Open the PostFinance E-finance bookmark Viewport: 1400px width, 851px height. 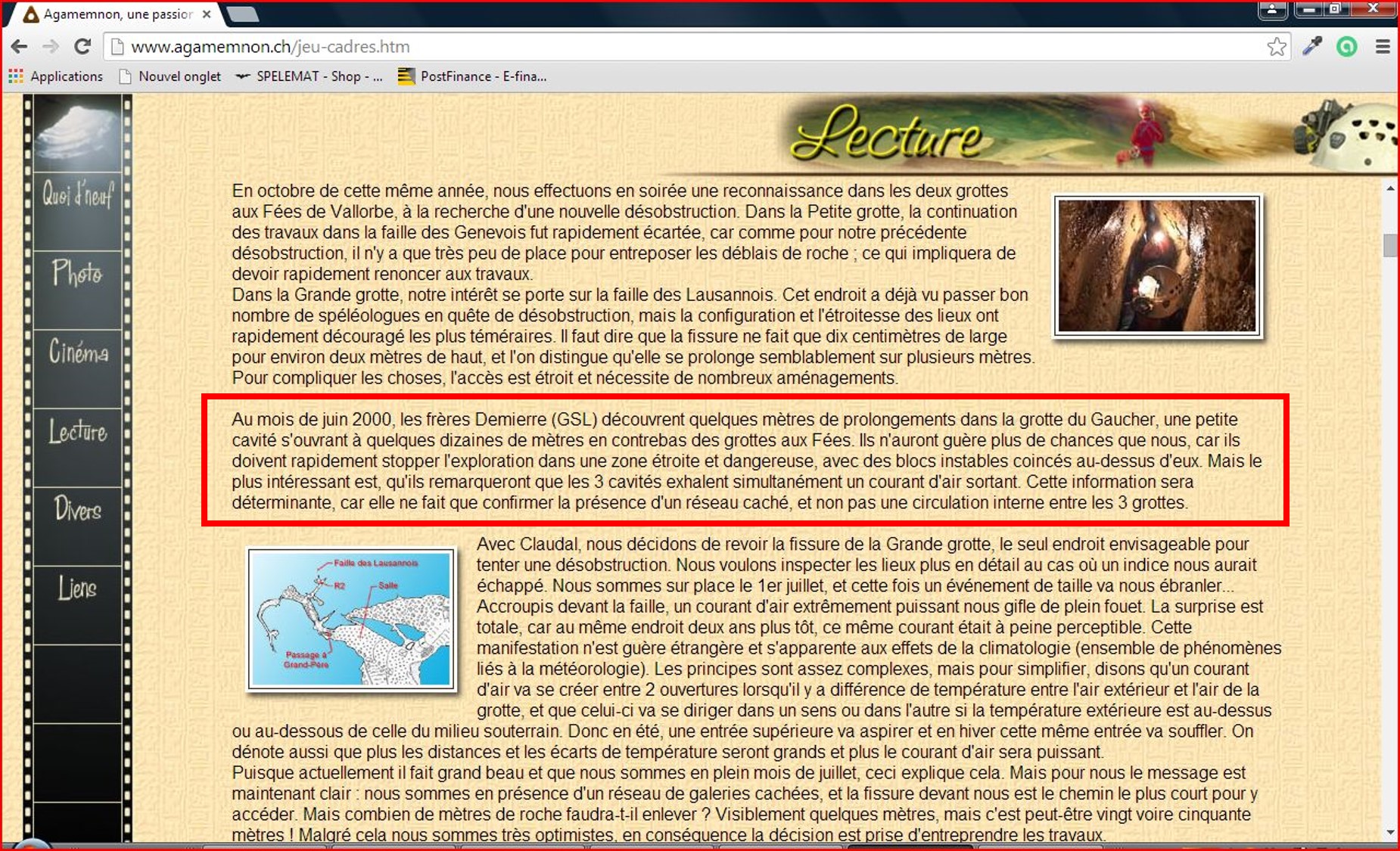coord(473,76)
